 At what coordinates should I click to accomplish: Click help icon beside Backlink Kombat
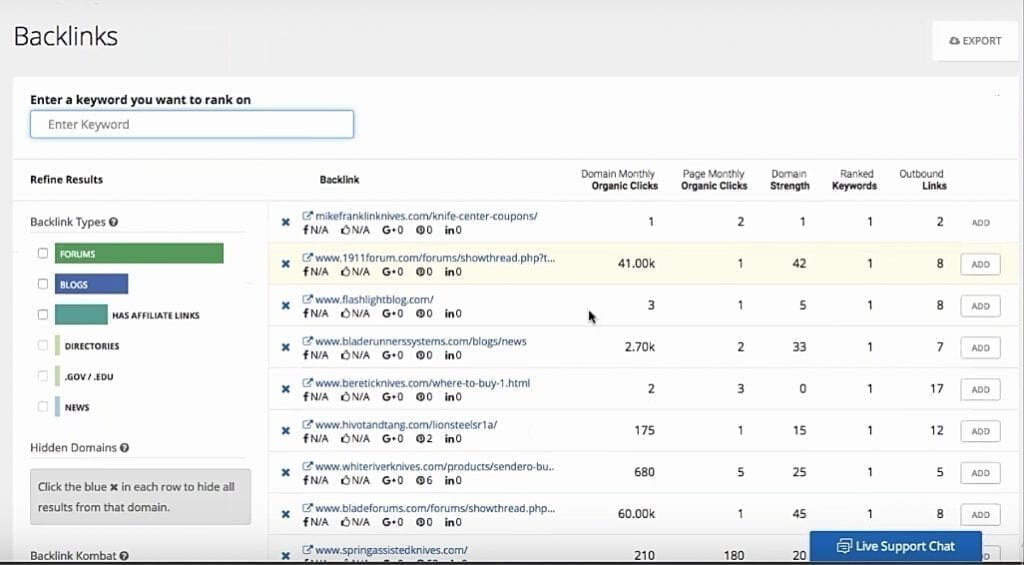point(125,555)
